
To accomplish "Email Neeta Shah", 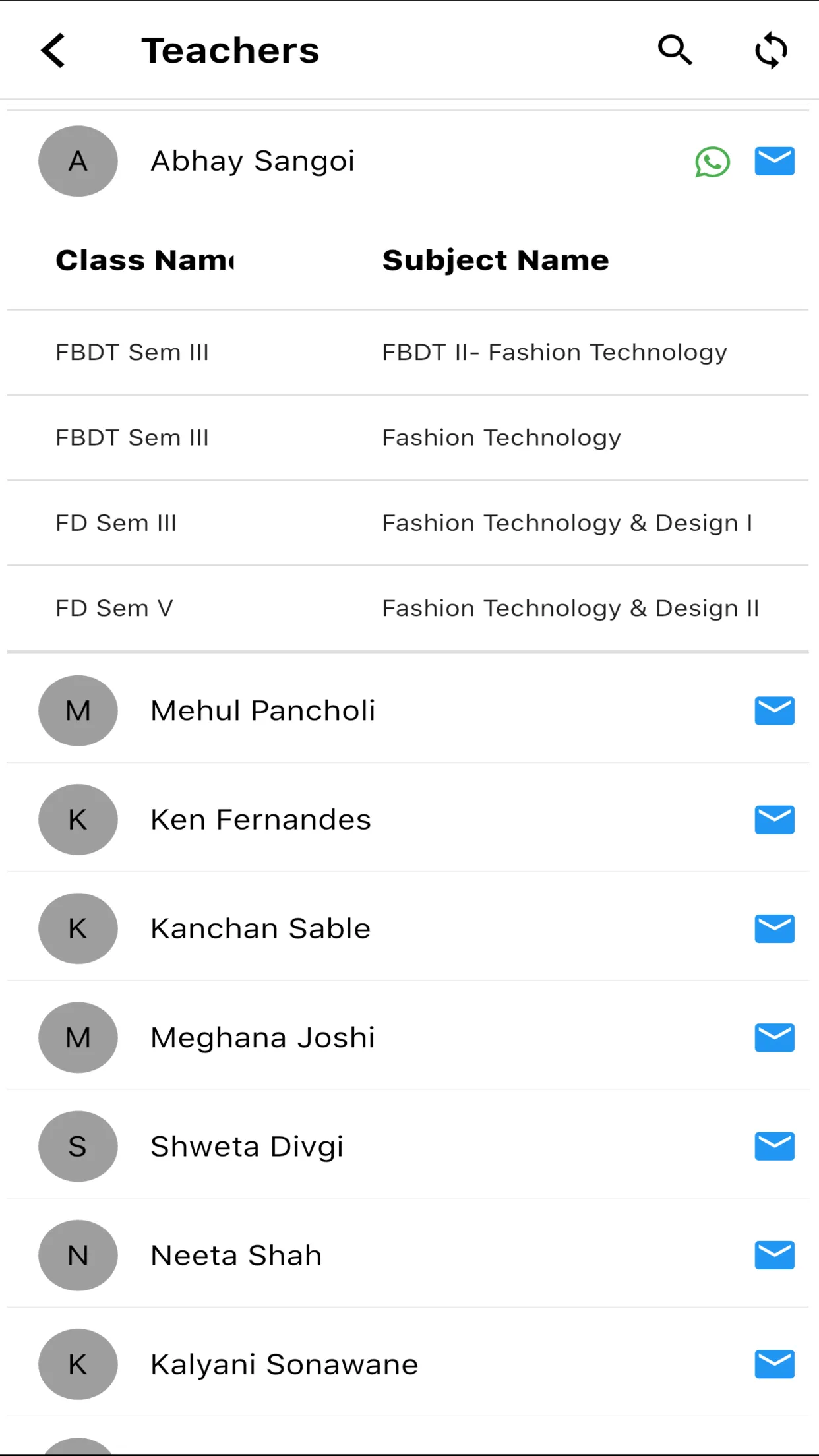I will point(774,1256).
